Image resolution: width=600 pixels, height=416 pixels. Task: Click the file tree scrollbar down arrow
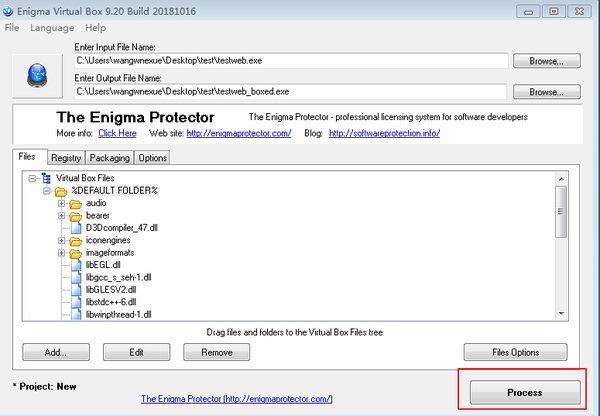[561, 313]
